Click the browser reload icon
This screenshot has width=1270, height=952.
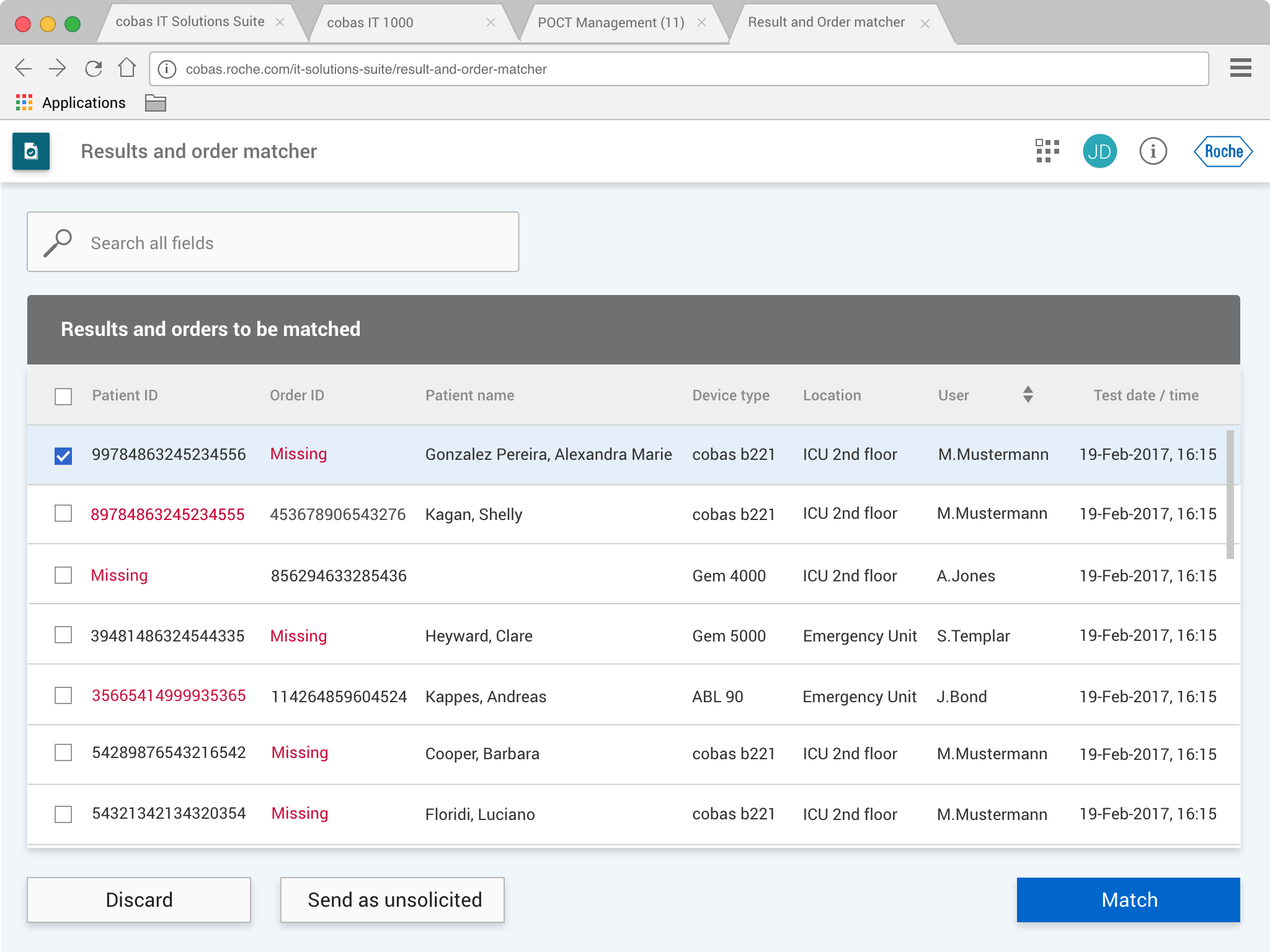point(94,68)
